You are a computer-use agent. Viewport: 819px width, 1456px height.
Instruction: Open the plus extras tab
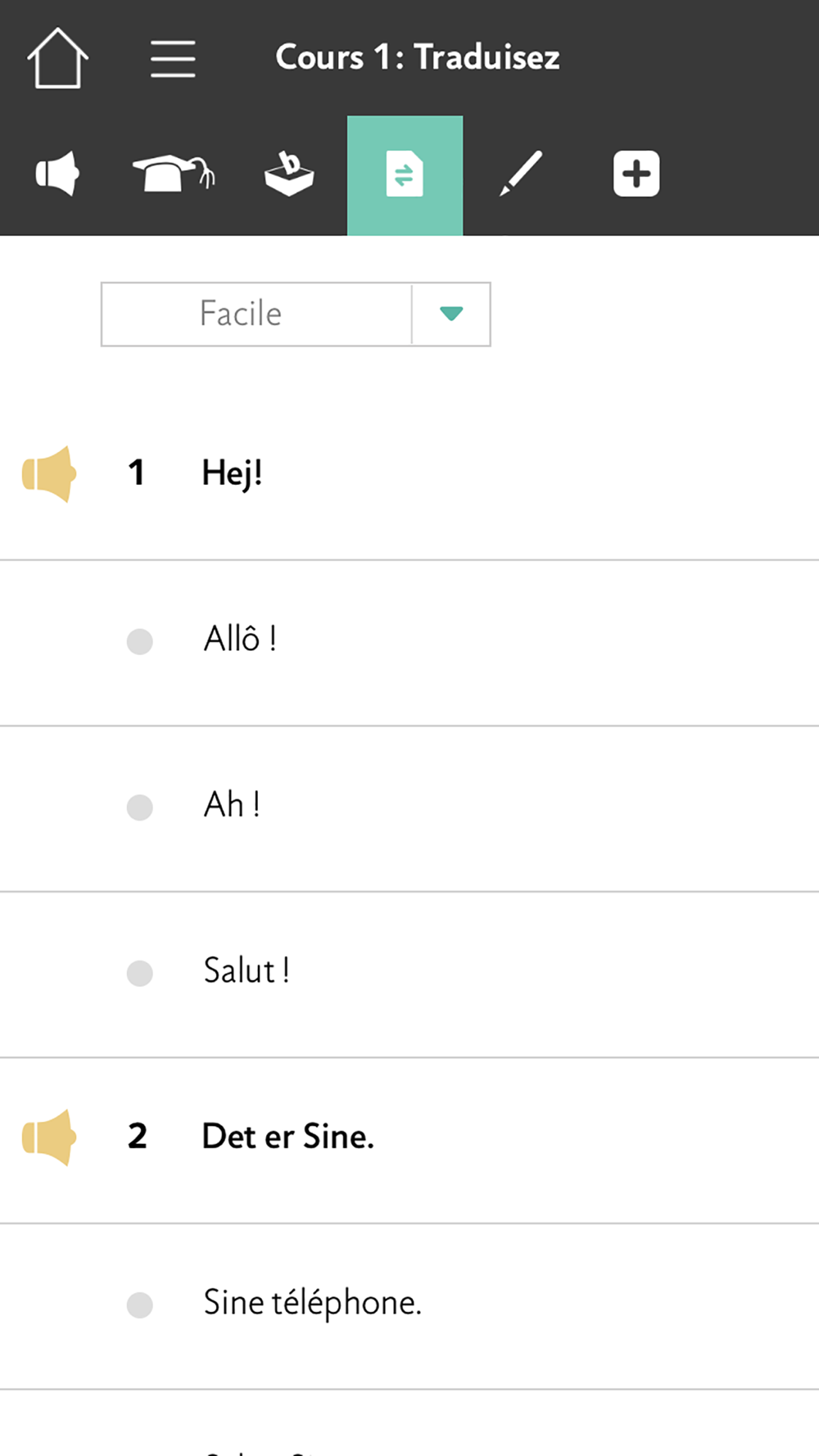click(x=636, y=174)
